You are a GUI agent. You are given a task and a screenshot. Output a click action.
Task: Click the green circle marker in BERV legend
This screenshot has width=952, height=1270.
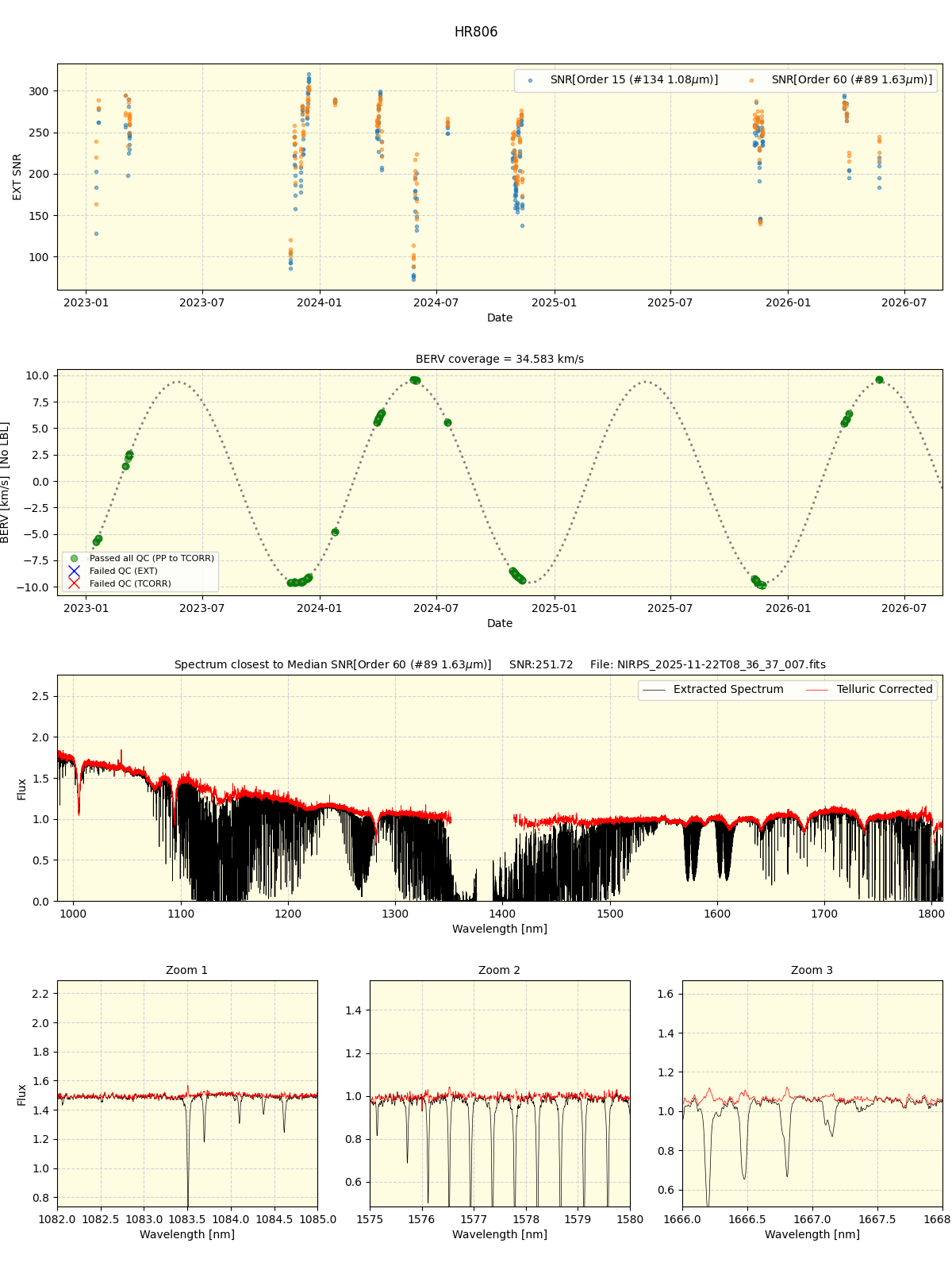click(x=75, y=559)
